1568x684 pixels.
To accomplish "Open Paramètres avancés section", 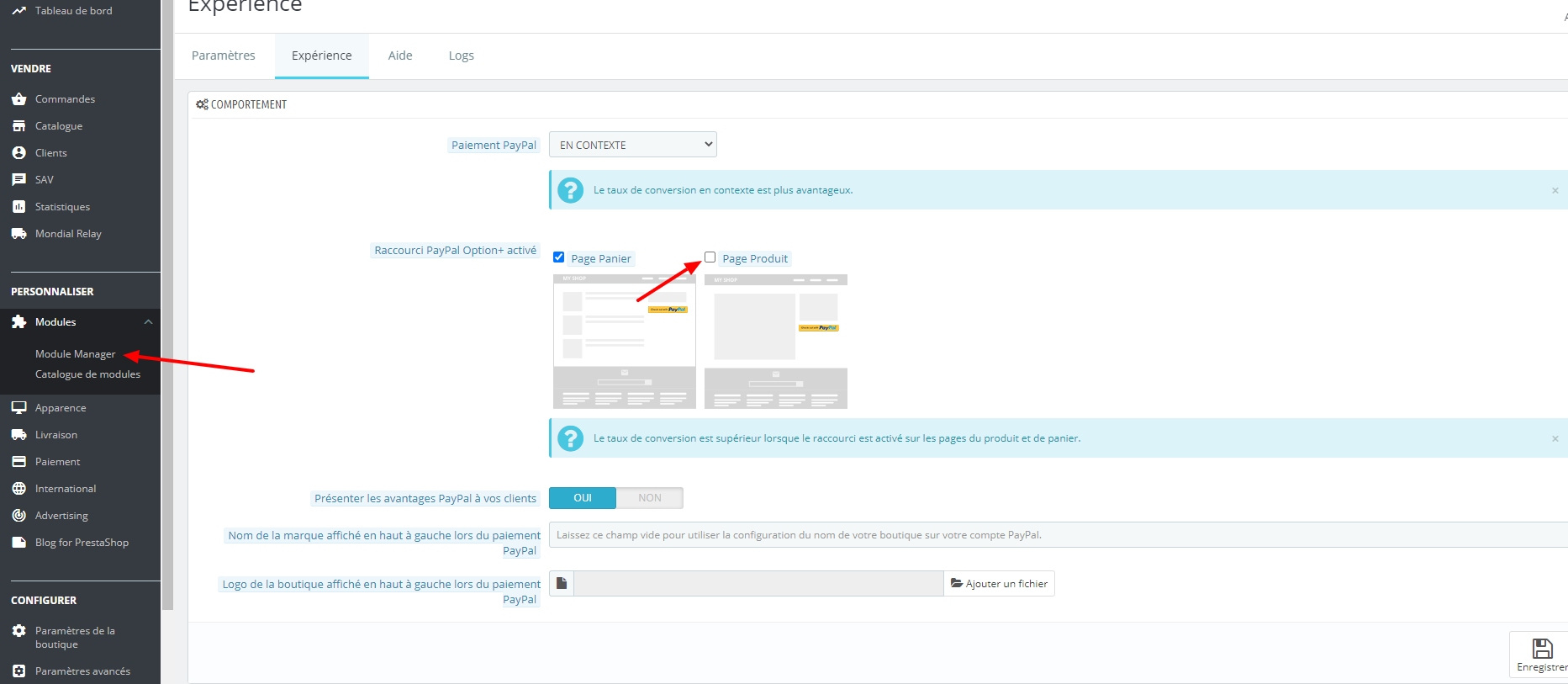I will click(83, 671).
